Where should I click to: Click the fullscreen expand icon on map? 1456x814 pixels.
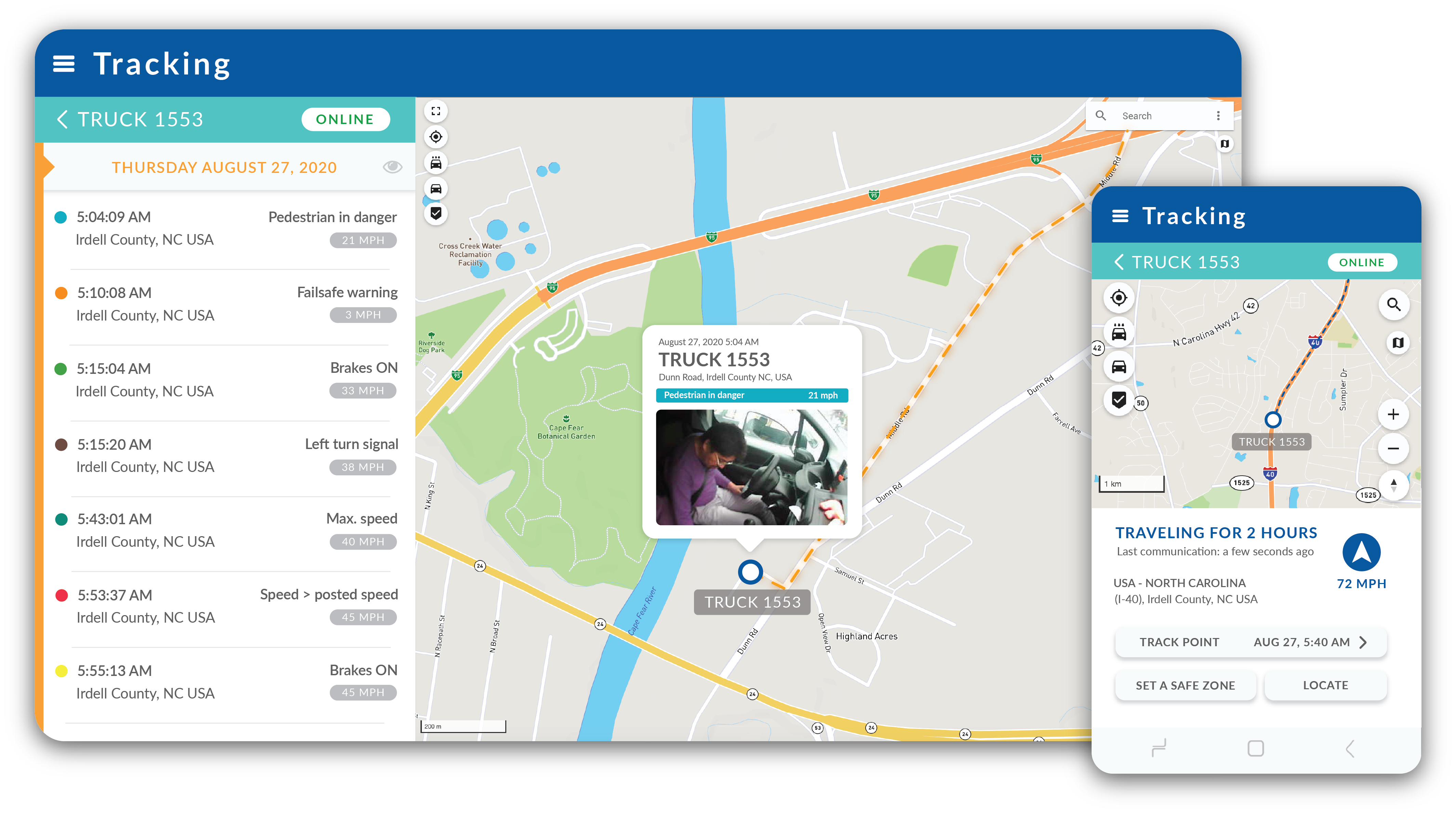436,111
